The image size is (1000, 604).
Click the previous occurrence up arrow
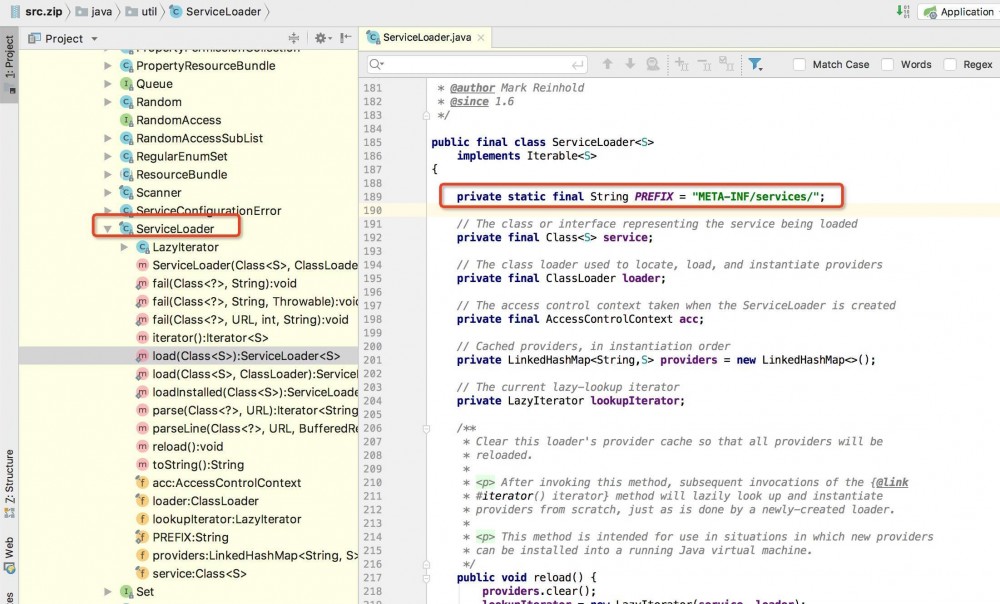(x=607, y=64)
